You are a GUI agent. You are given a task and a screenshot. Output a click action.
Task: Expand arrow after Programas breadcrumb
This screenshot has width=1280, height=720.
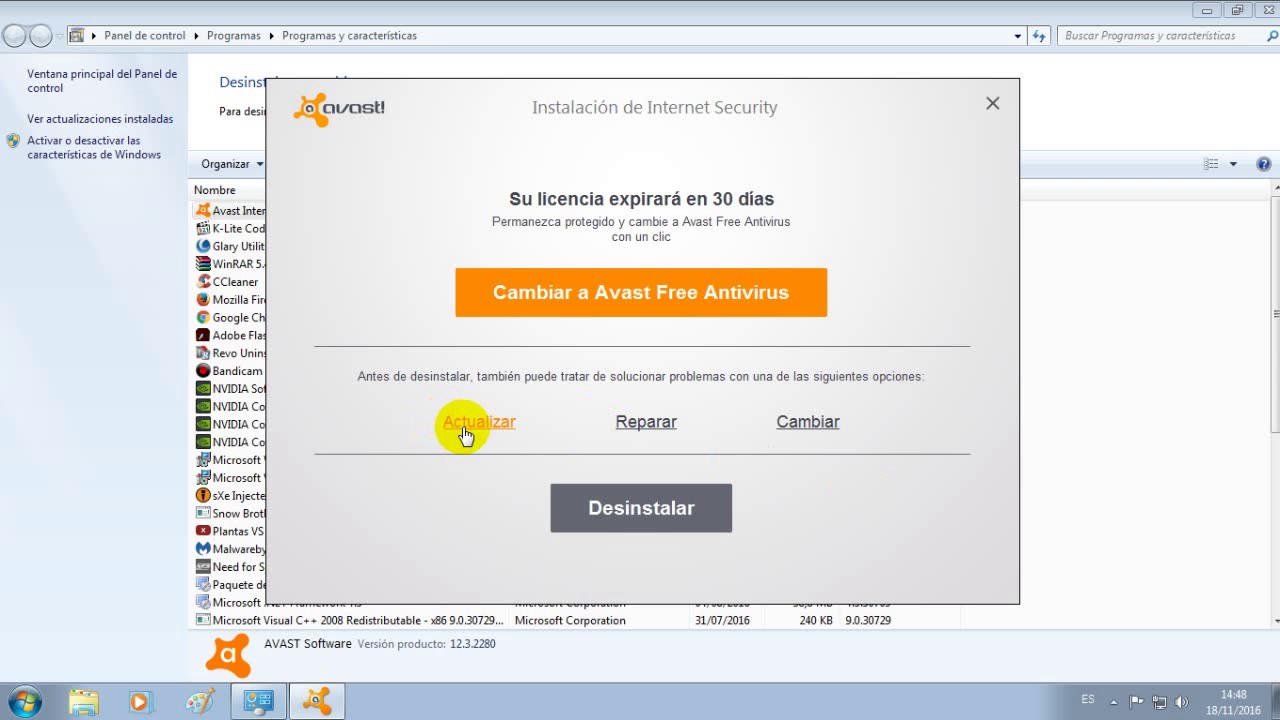[271, 36]
